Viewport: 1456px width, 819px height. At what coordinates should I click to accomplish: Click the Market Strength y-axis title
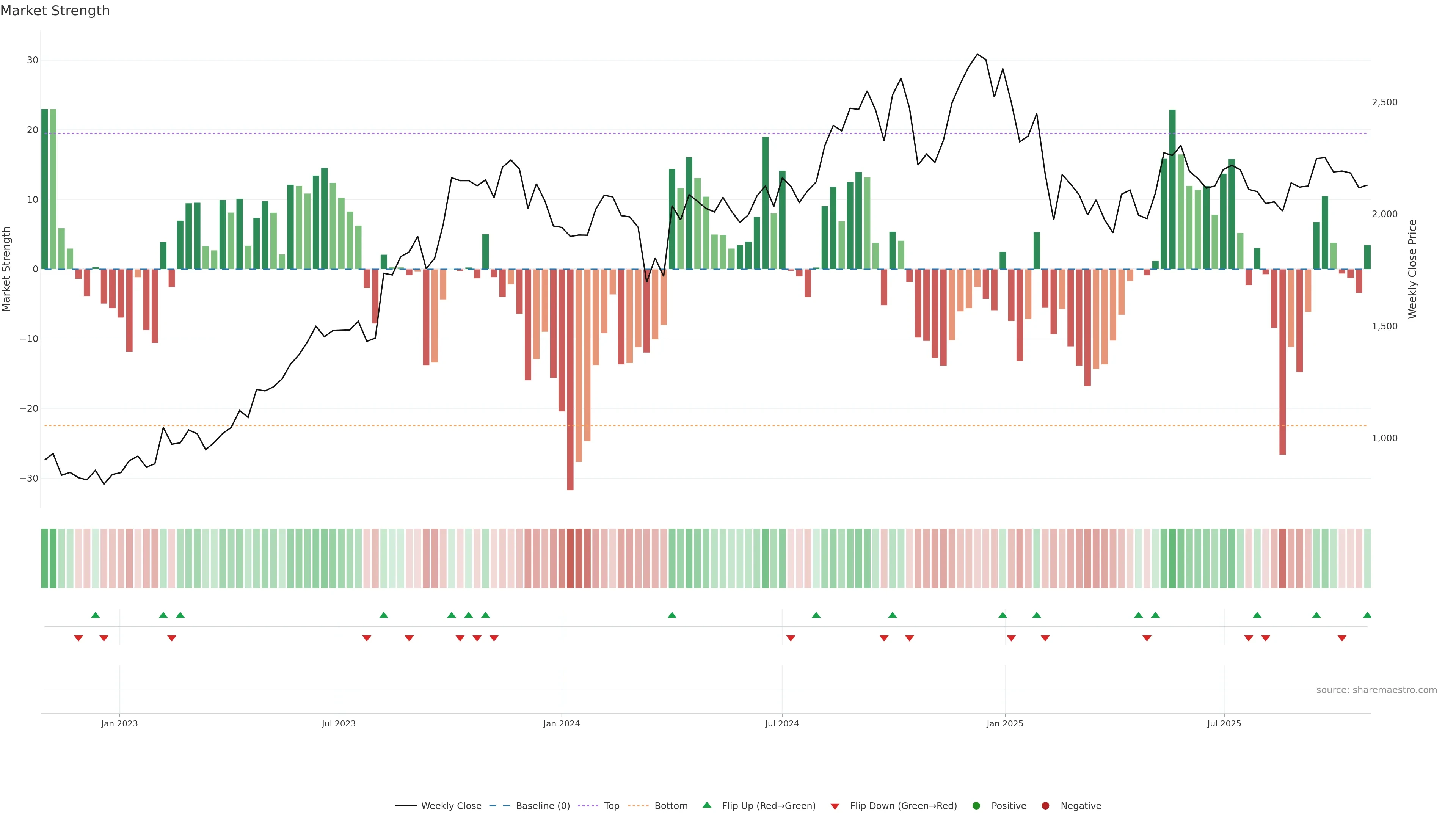(x=7, y=269)
